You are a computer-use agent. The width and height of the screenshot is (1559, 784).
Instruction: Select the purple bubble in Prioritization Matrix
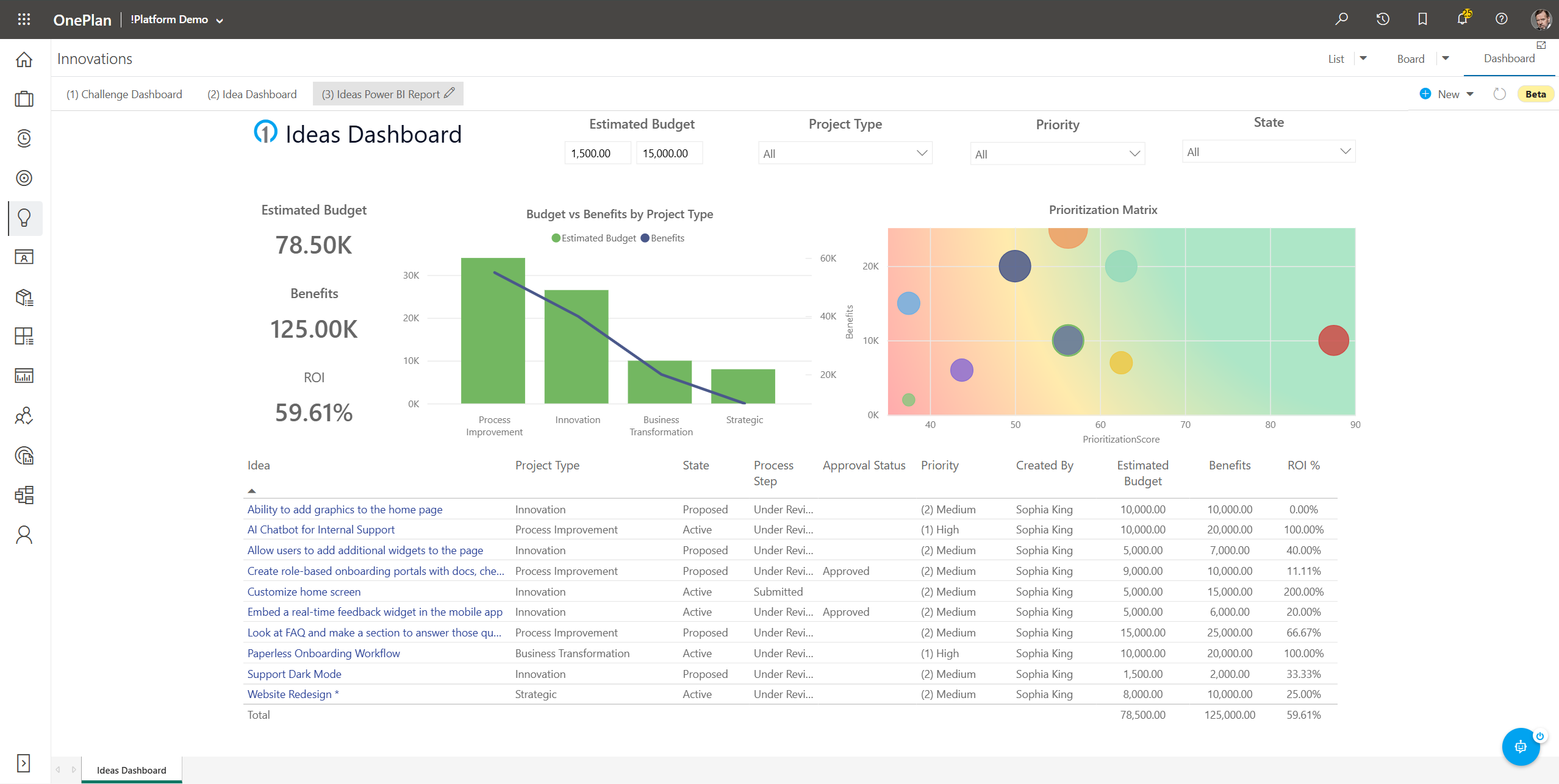tap(961, 369)
